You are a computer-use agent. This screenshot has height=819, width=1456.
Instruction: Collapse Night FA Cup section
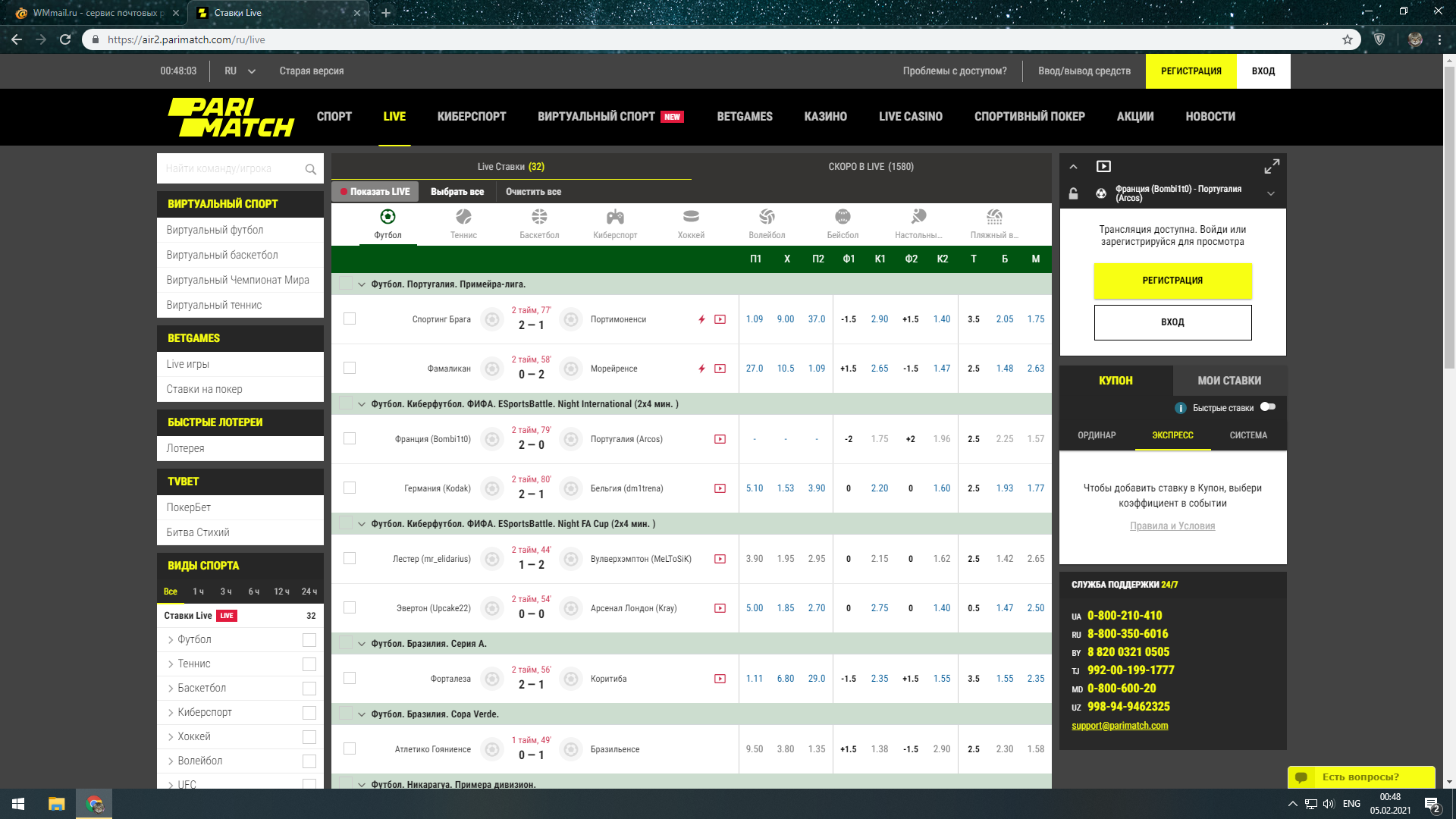click(362, 524)
